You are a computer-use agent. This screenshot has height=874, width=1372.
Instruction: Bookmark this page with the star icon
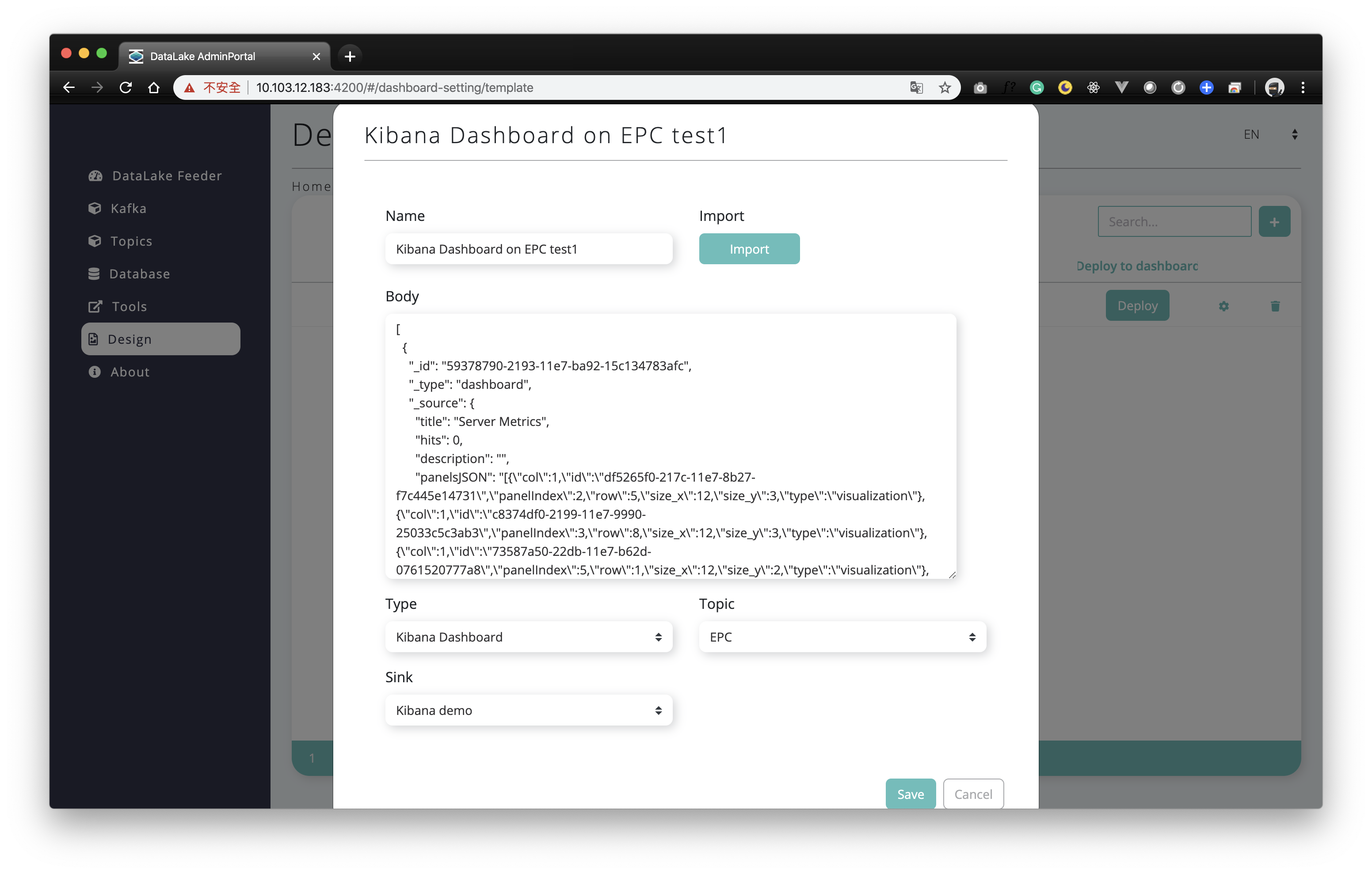(x=945, y=87)
